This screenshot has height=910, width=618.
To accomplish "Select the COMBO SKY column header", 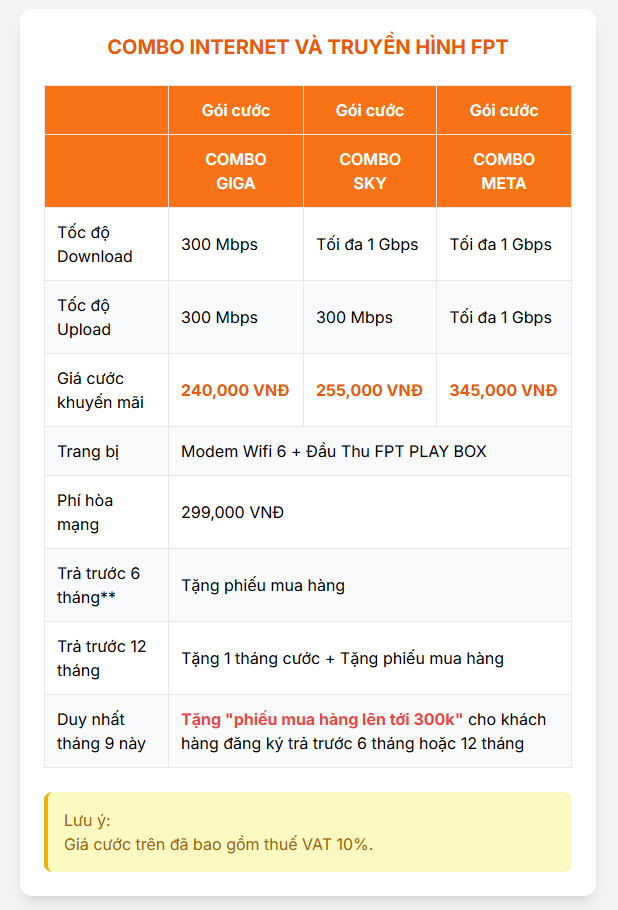I will click(370, 171).
